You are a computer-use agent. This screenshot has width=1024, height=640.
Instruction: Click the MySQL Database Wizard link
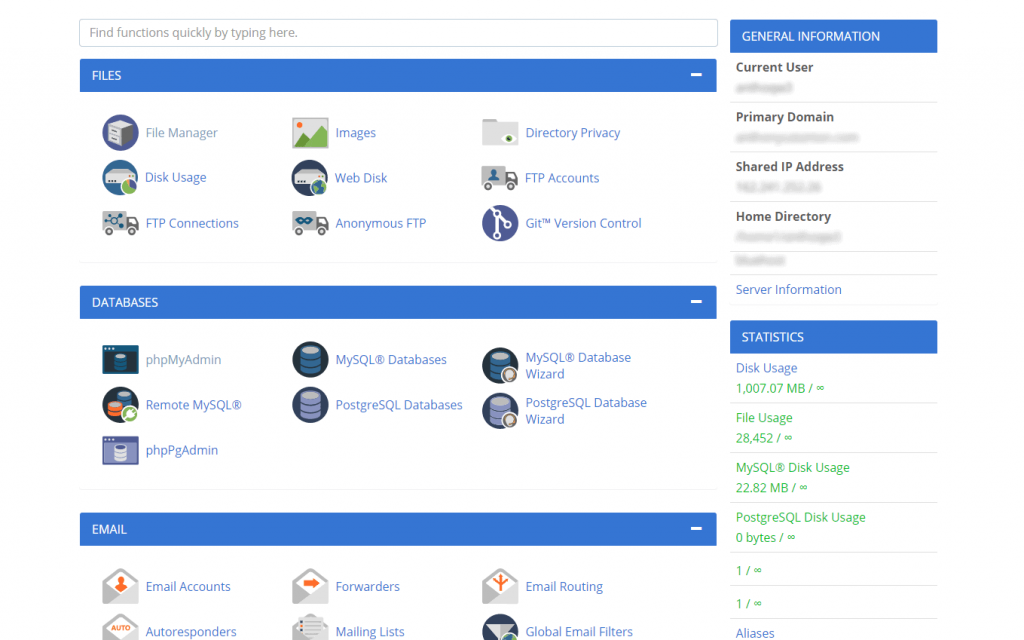(578, 365)
